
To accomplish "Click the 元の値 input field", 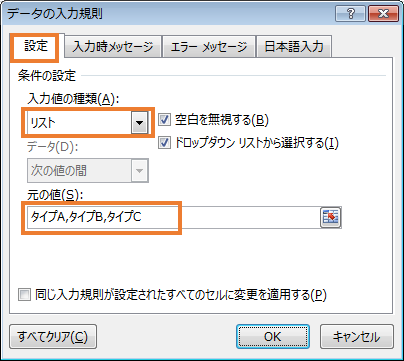I will coord(173,217).
